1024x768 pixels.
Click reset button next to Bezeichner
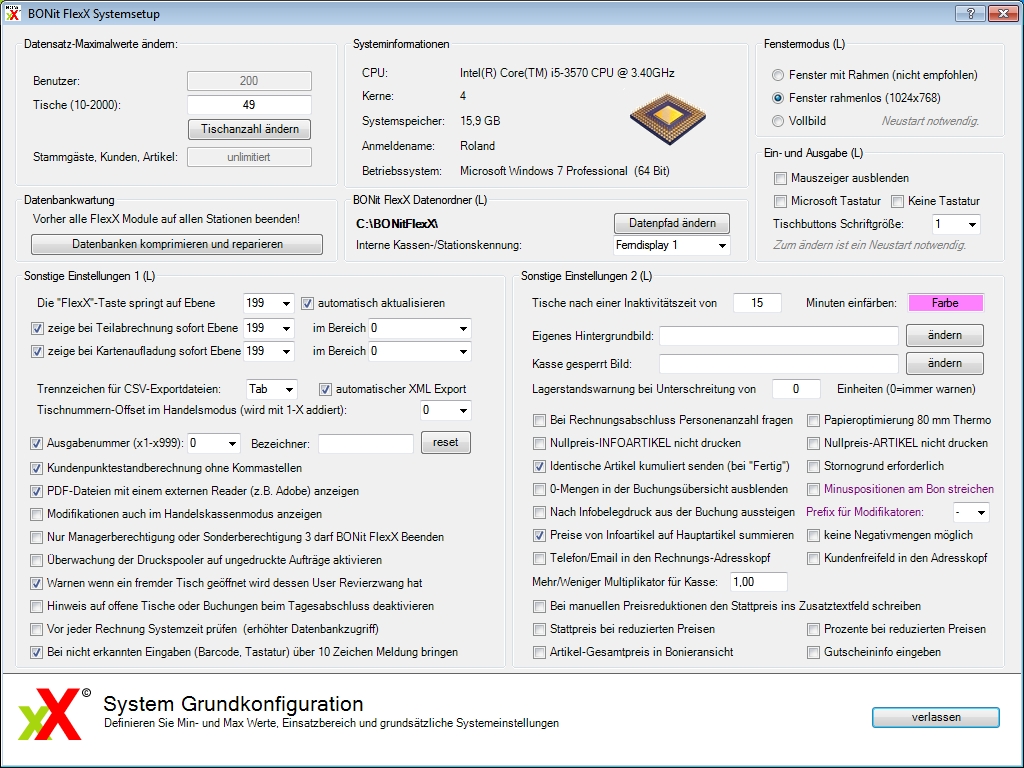445,443
